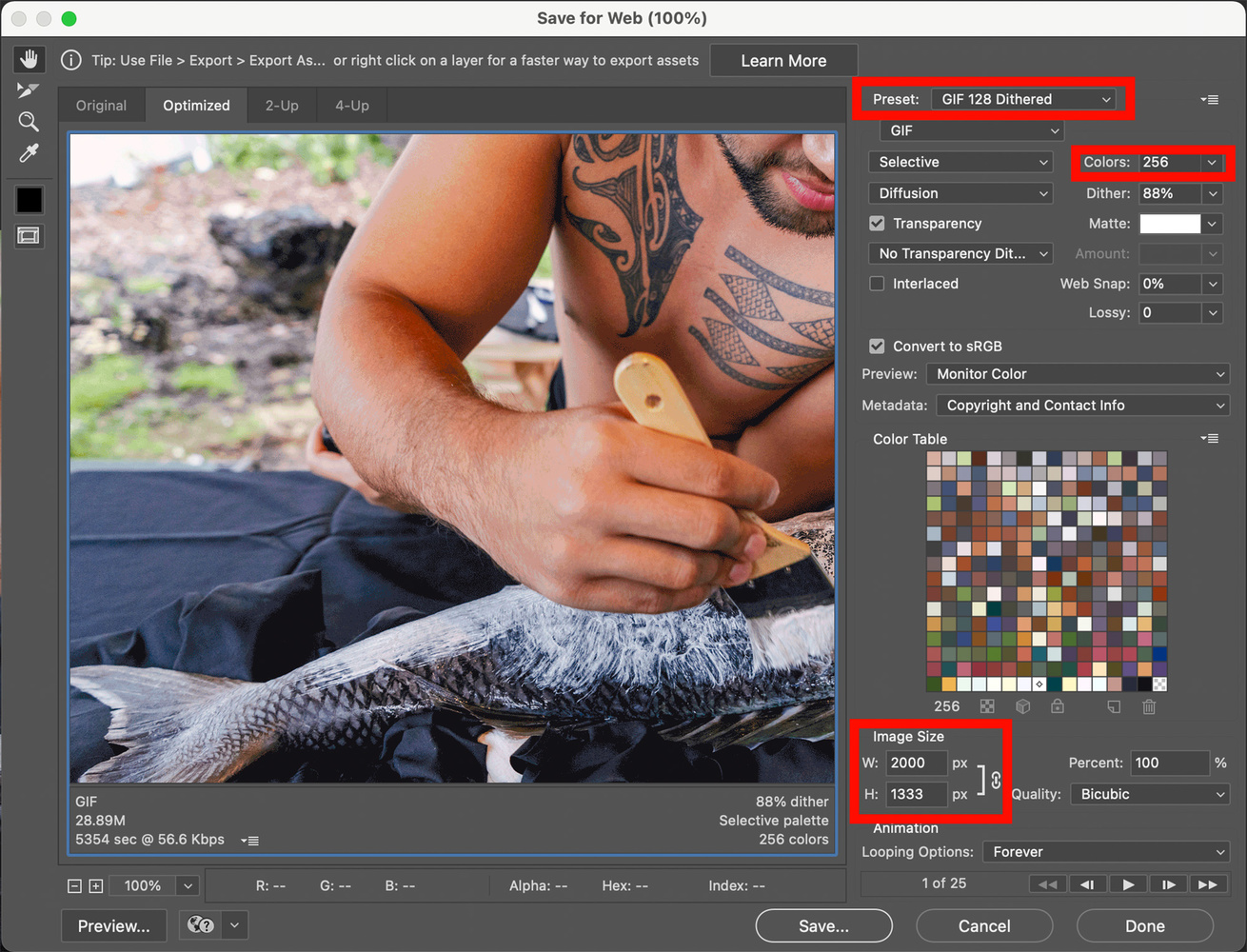The width and height of the screenshot is (1247, 952).
Task: Switch to the Optimized tab
Action: [196, 106]
